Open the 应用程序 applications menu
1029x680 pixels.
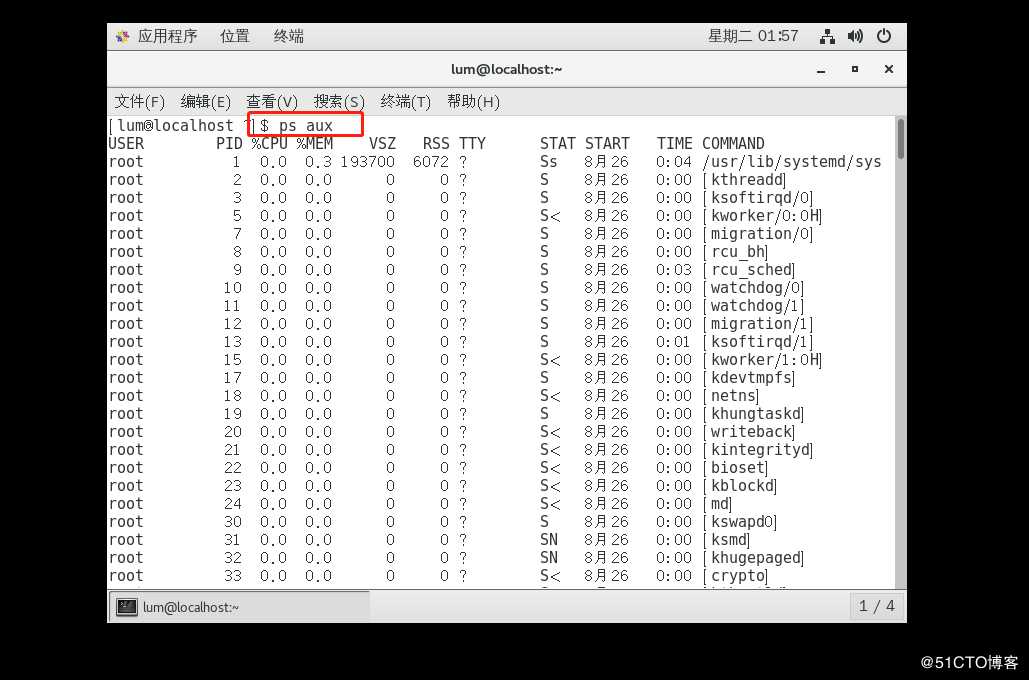pyautogui.click(x=167, y=36)
